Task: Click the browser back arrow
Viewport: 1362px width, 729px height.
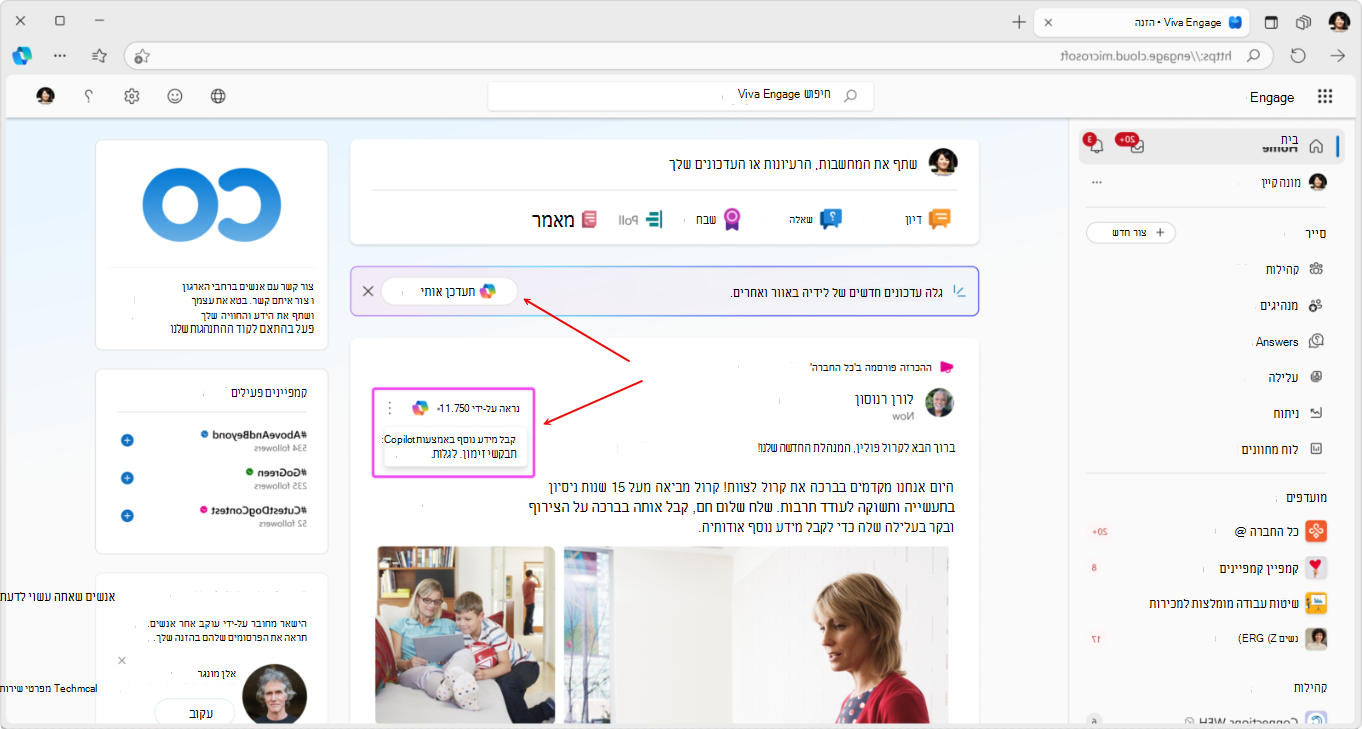Action: coord(1338,56)
